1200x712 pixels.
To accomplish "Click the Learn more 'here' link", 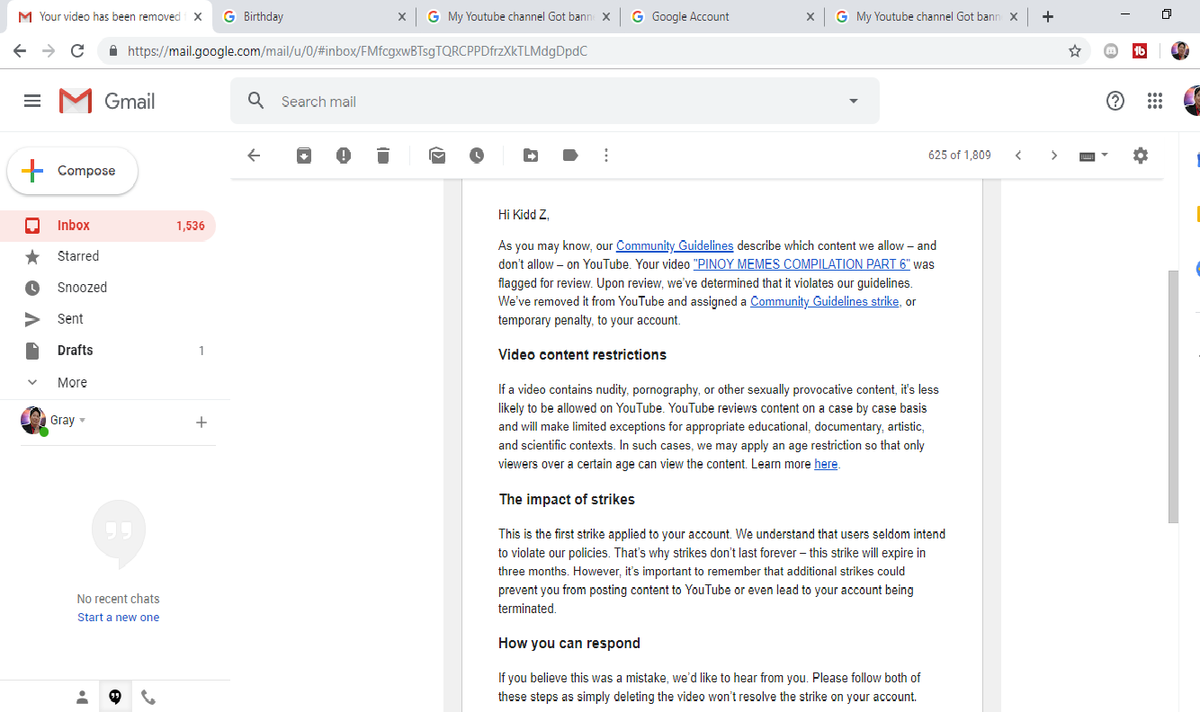I will point(826,464).
